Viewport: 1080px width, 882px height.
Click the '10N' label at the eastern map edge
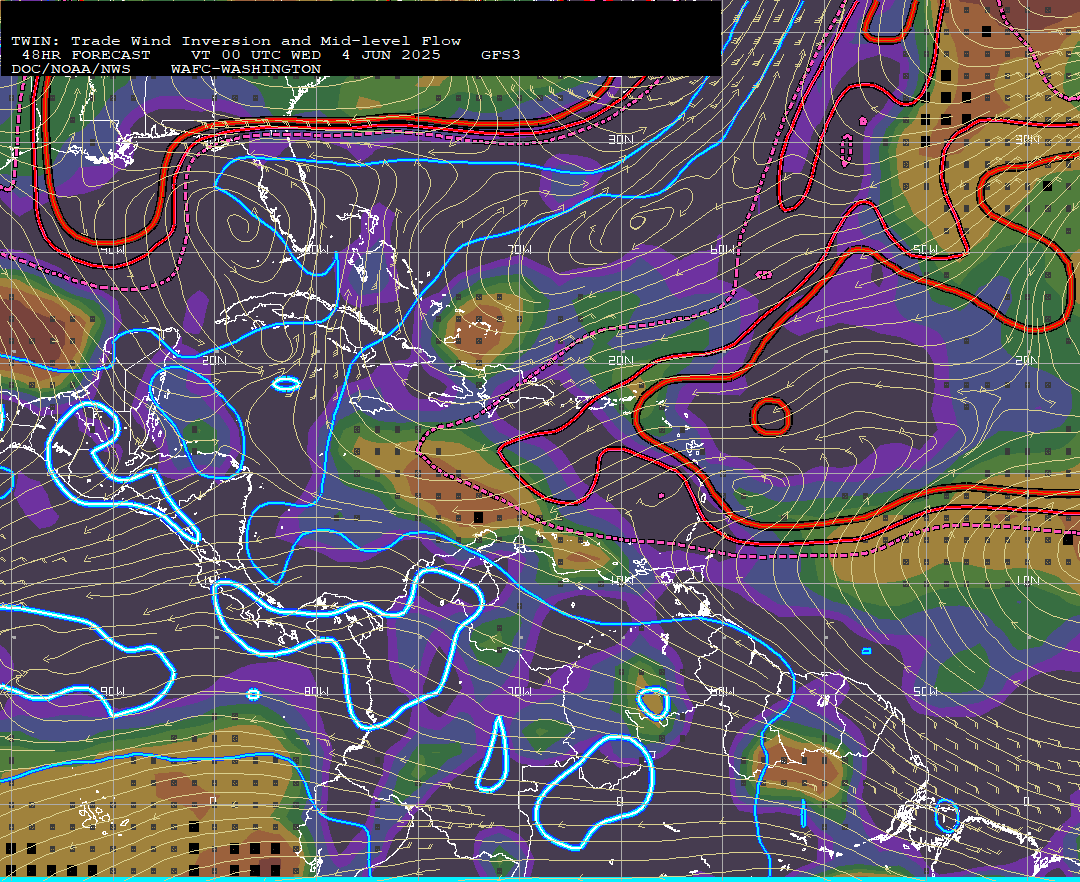pyautogui.click(x=1026, y=581)
